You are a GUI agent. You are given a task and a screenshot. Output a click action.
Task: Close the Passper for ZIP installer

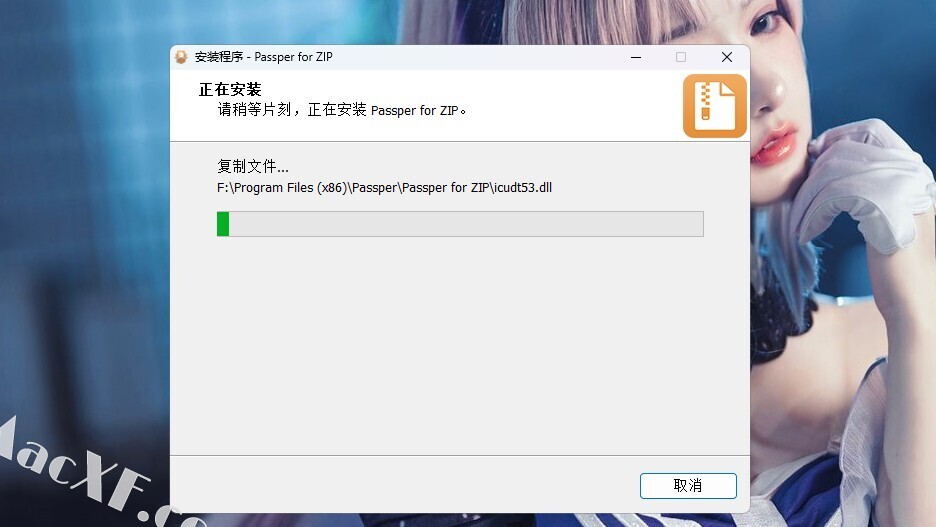tap(726, 57)
